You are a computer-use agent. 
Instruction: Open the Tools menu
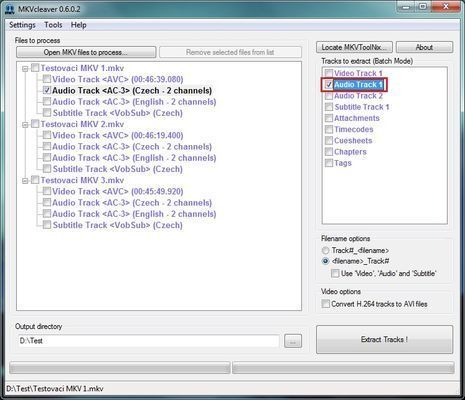click(53, 25)
